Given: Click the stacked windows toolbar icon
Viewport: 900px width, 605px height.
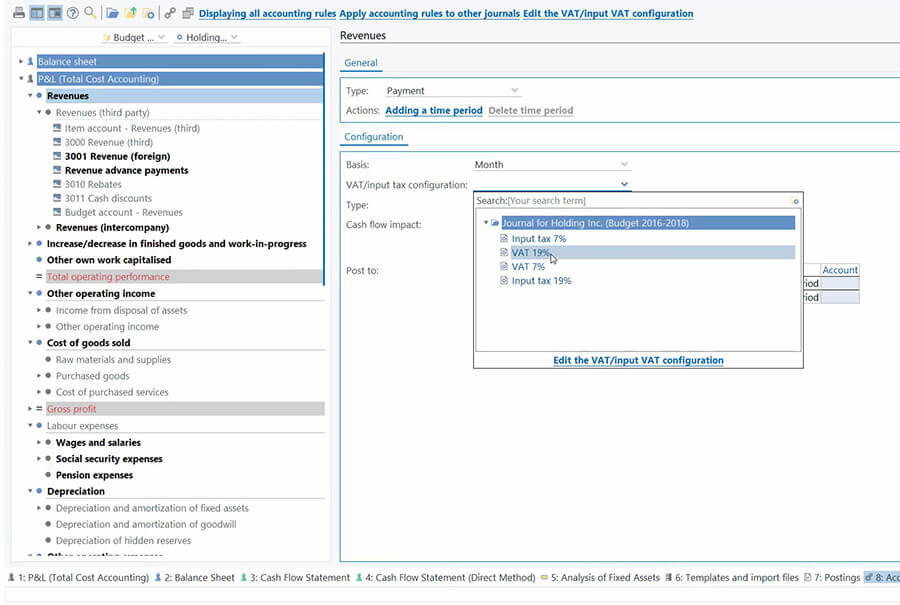Looking at the screenshot, I should coord(187,13).
